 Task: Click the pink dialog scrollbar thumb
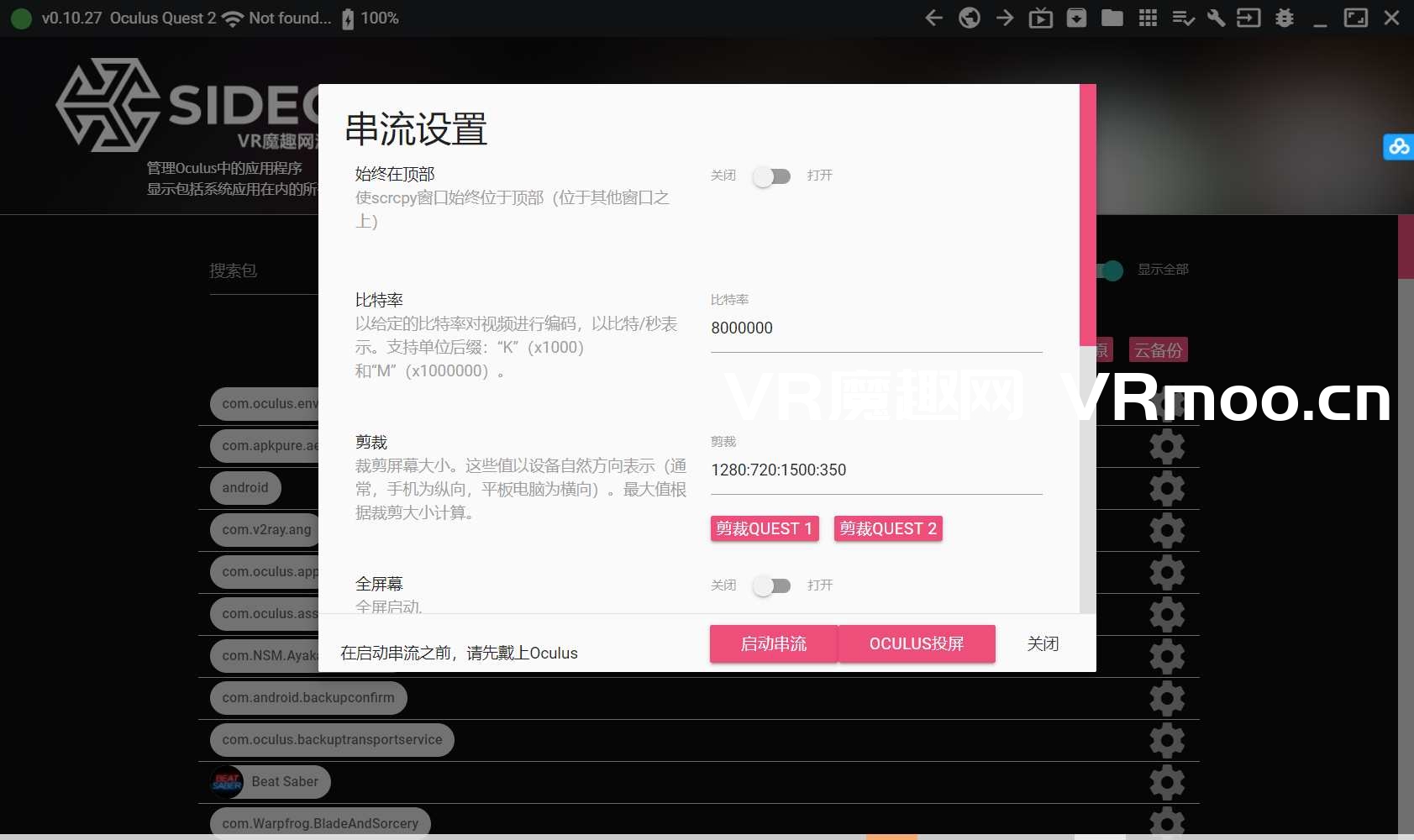point(1088,214)
